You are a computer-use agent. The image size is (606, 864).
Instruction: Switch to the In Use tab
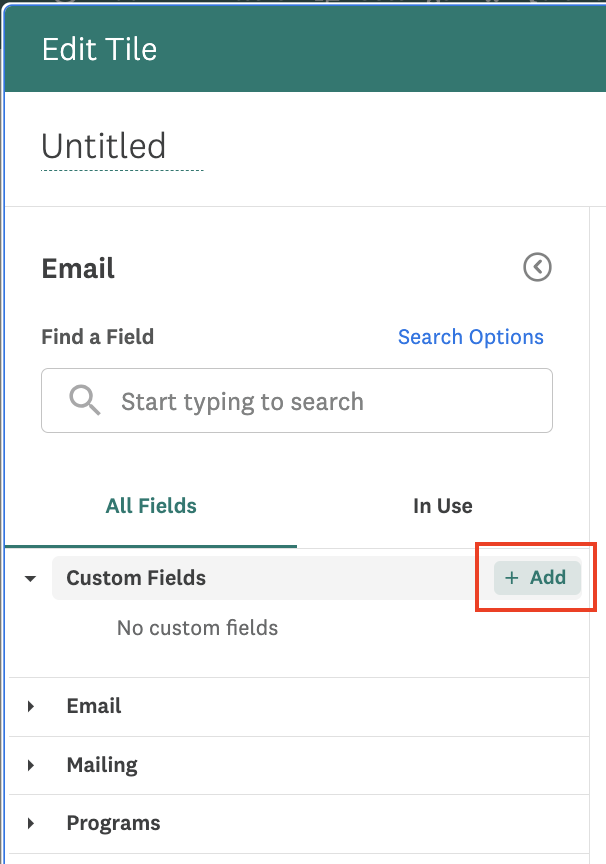[442, 506]
